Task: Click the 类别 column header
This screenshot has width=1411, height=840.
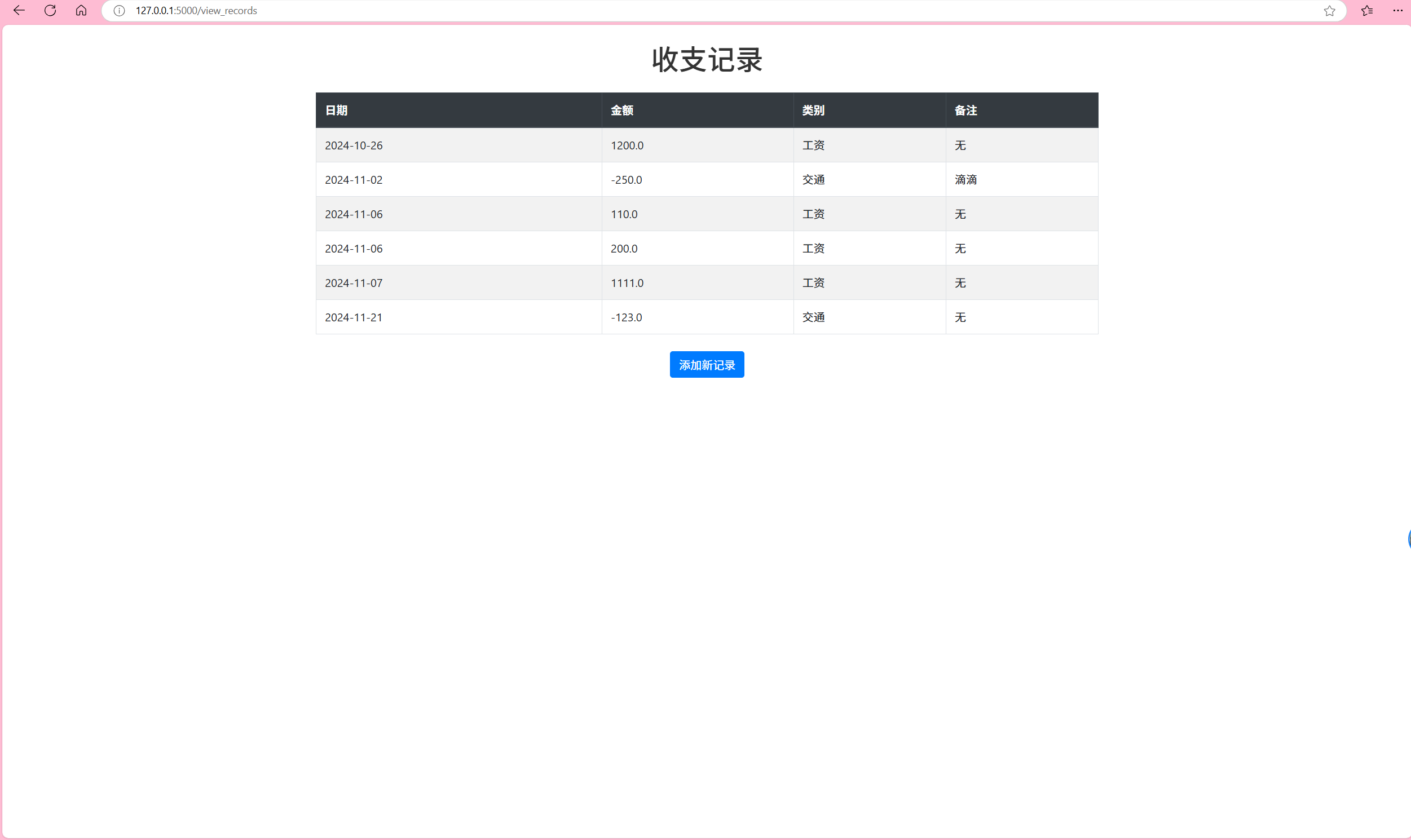Action: click(813, 110)
